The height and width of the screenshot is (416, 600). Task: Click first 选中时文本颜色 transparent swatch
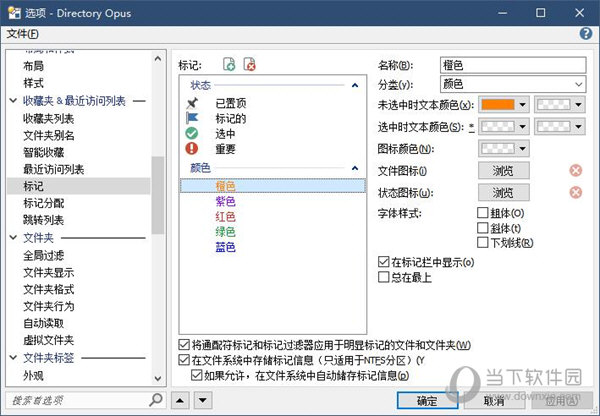click(497, 127)
